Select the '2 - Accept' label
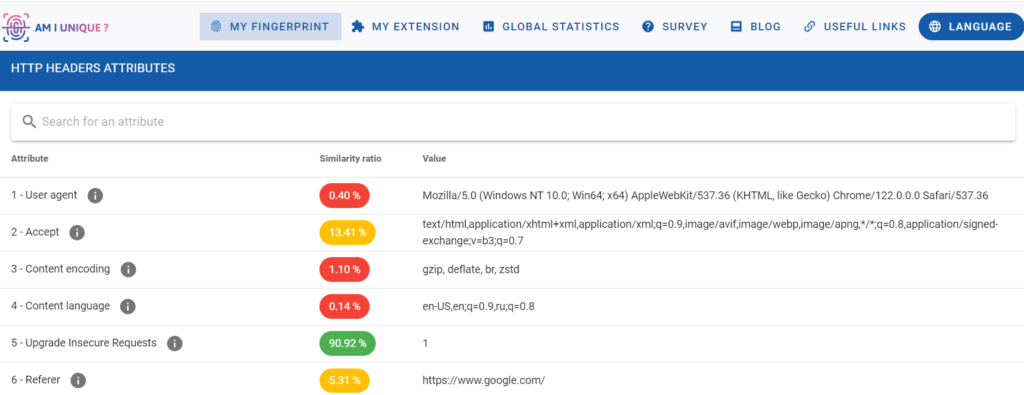 35,232
